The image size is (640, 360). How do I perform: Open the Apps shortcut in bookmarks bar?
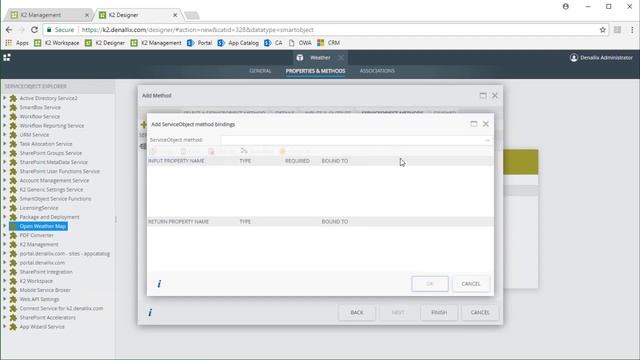(x=17, y=43)
